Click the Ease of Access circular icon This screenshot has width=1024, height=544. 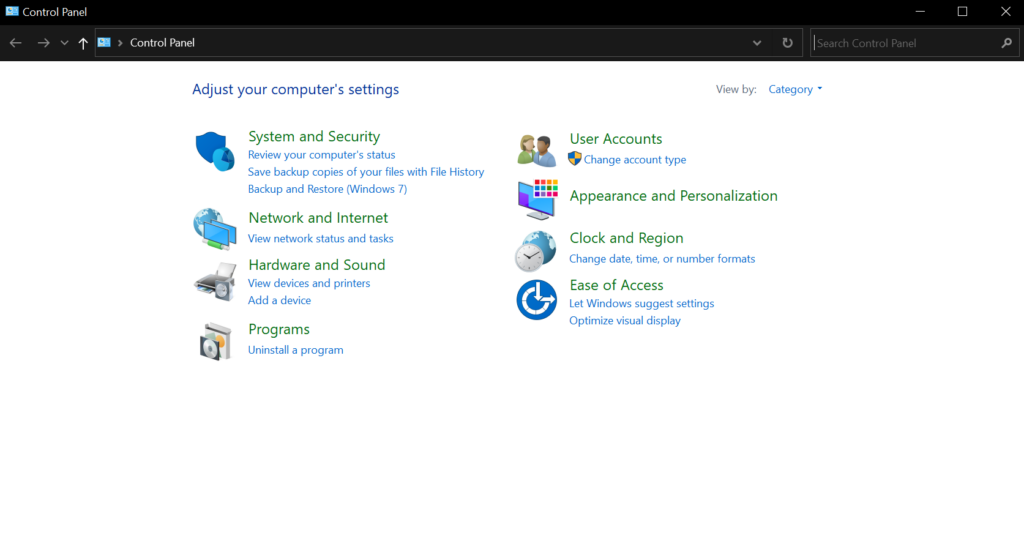(537, 300)
